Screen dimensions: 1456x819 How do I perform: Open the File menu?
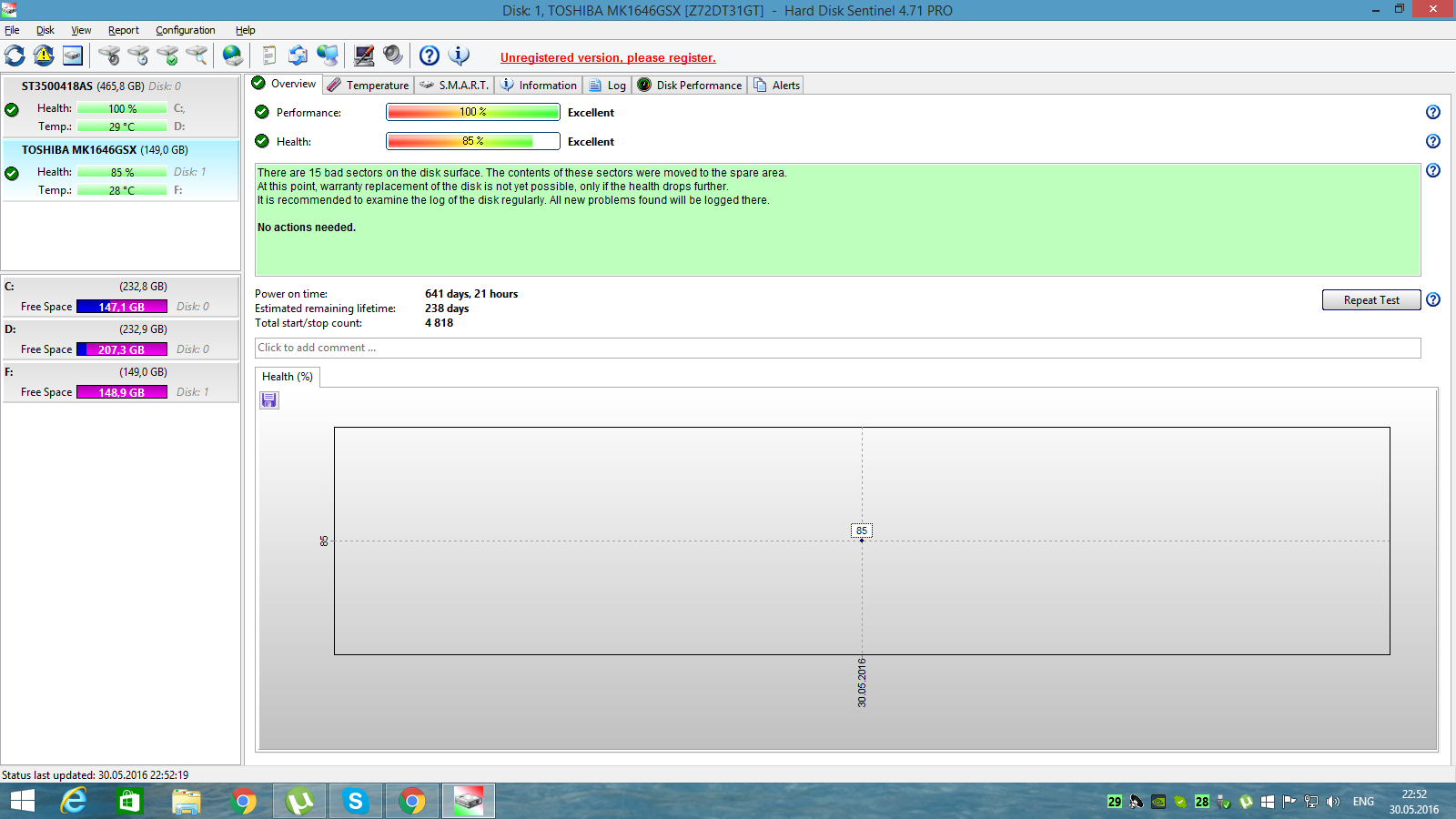click(12, 30)
